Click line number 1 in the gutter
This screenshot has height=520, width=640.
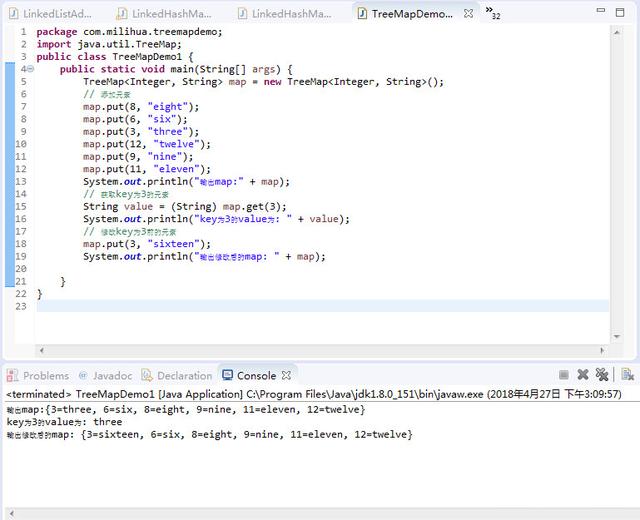pyautogui.click(x=24, y=31)
